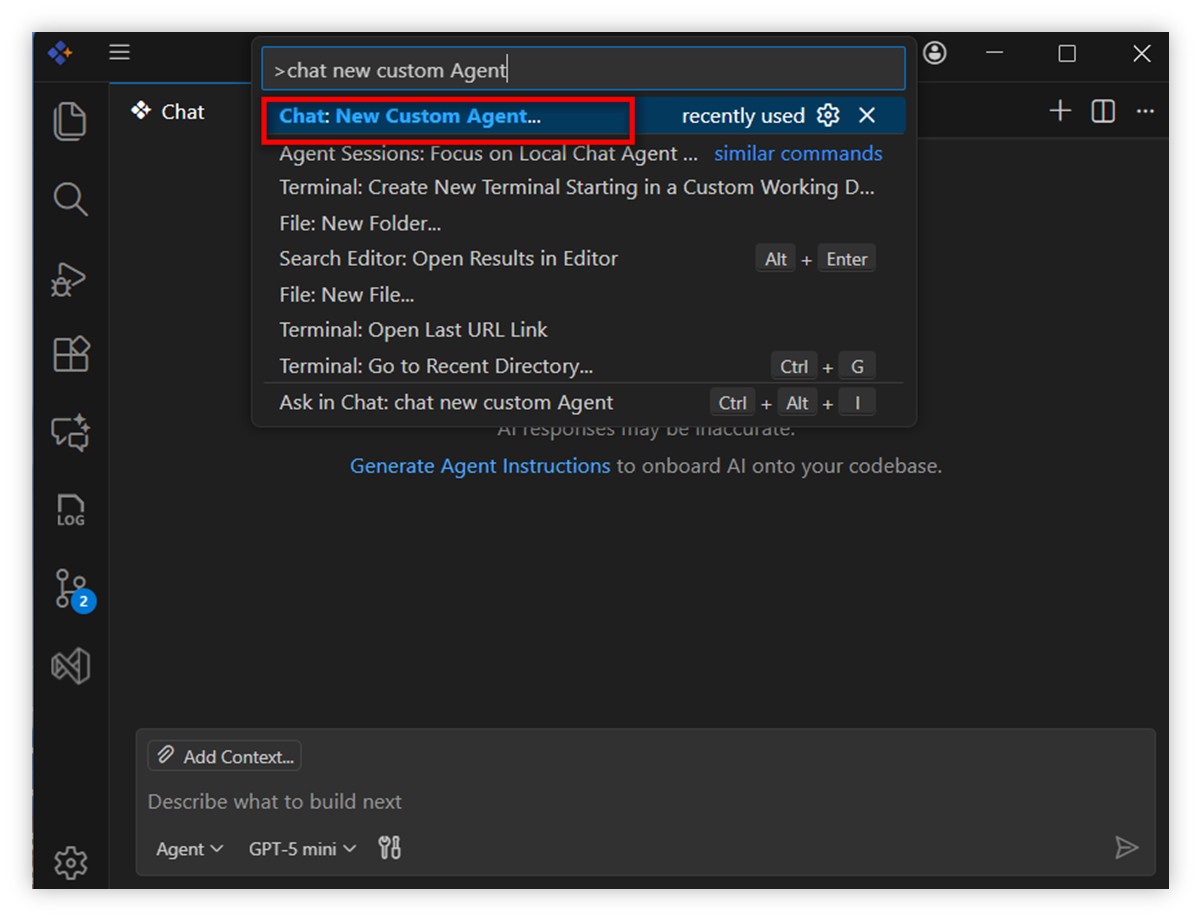Select Chat: New Custom Agent command
1201x921 pixels.
point(410,116)
